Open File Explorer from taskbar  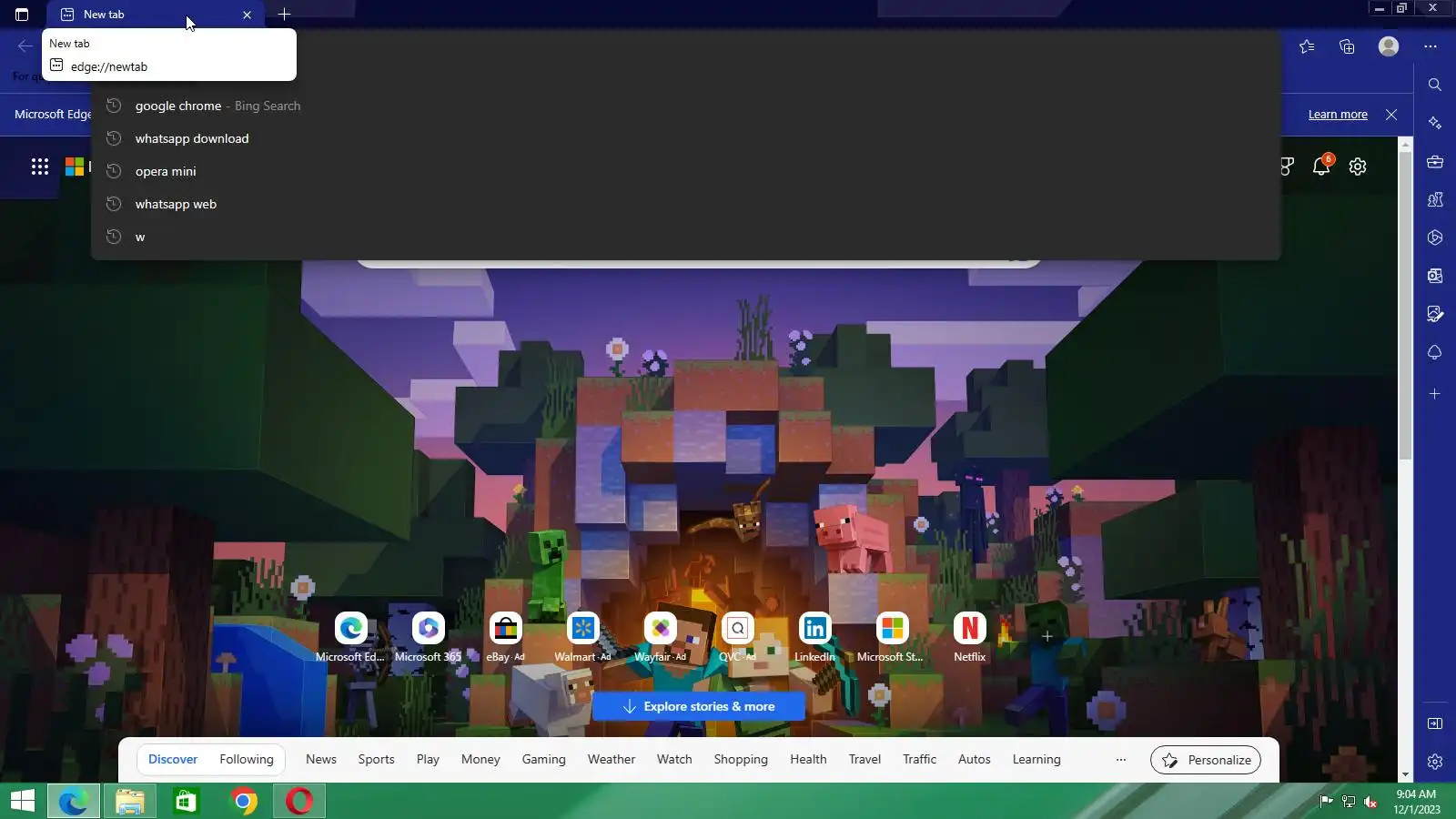pyautogui.click(x=130, y=801)
